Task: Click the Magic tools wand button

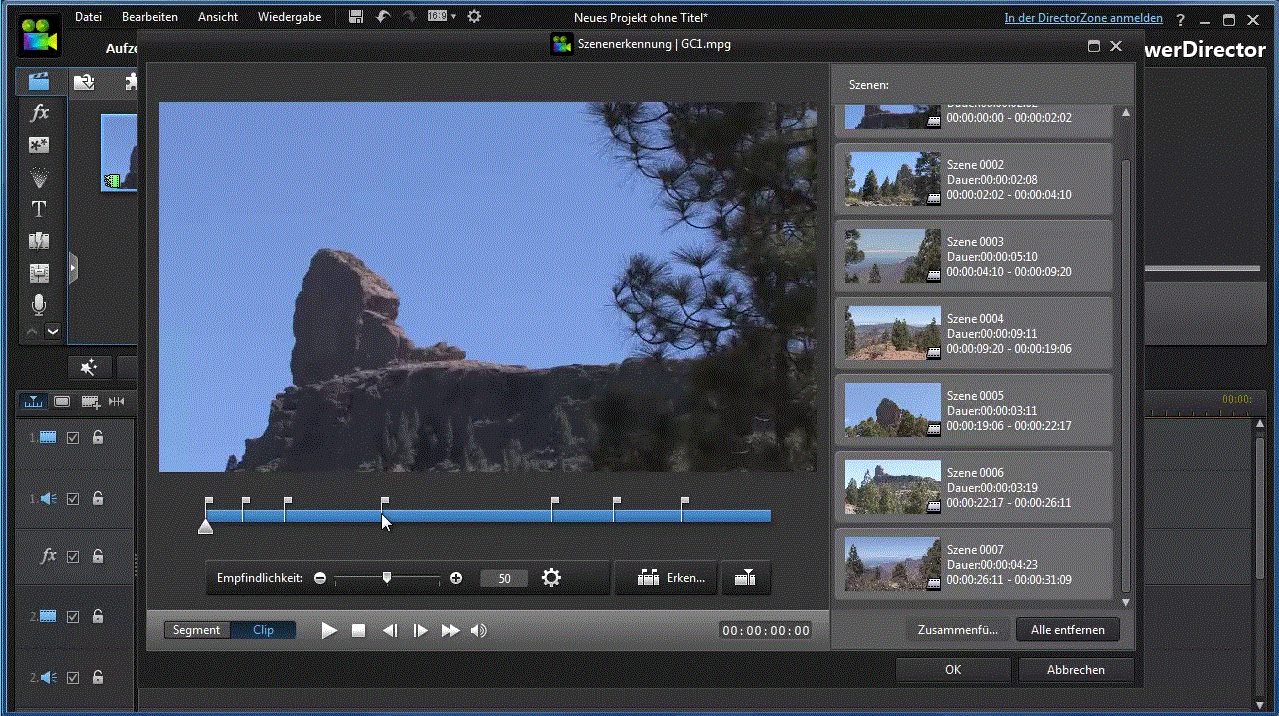Action: 89,368
